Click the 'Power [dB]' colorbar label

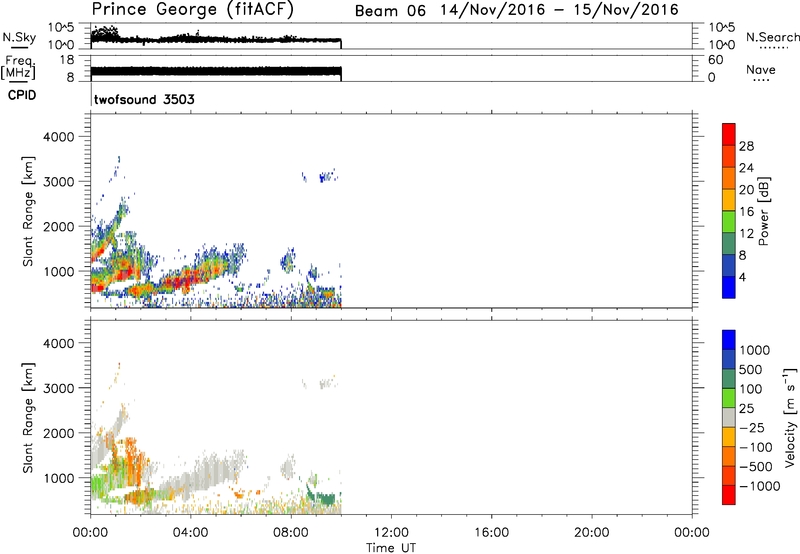click(x=764, y=211)
